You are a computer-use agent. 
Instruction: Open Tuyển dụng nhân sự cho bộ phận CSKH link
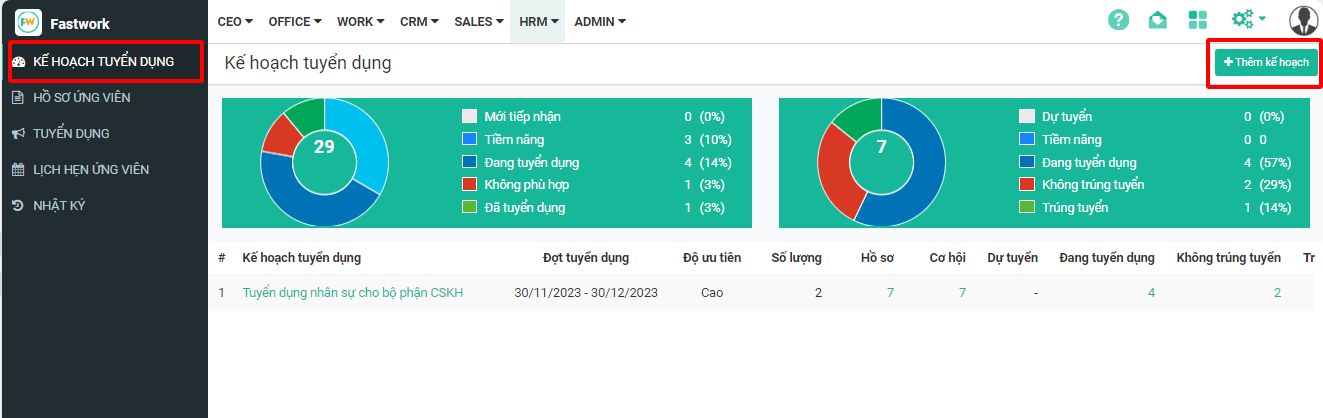[352, 293]
